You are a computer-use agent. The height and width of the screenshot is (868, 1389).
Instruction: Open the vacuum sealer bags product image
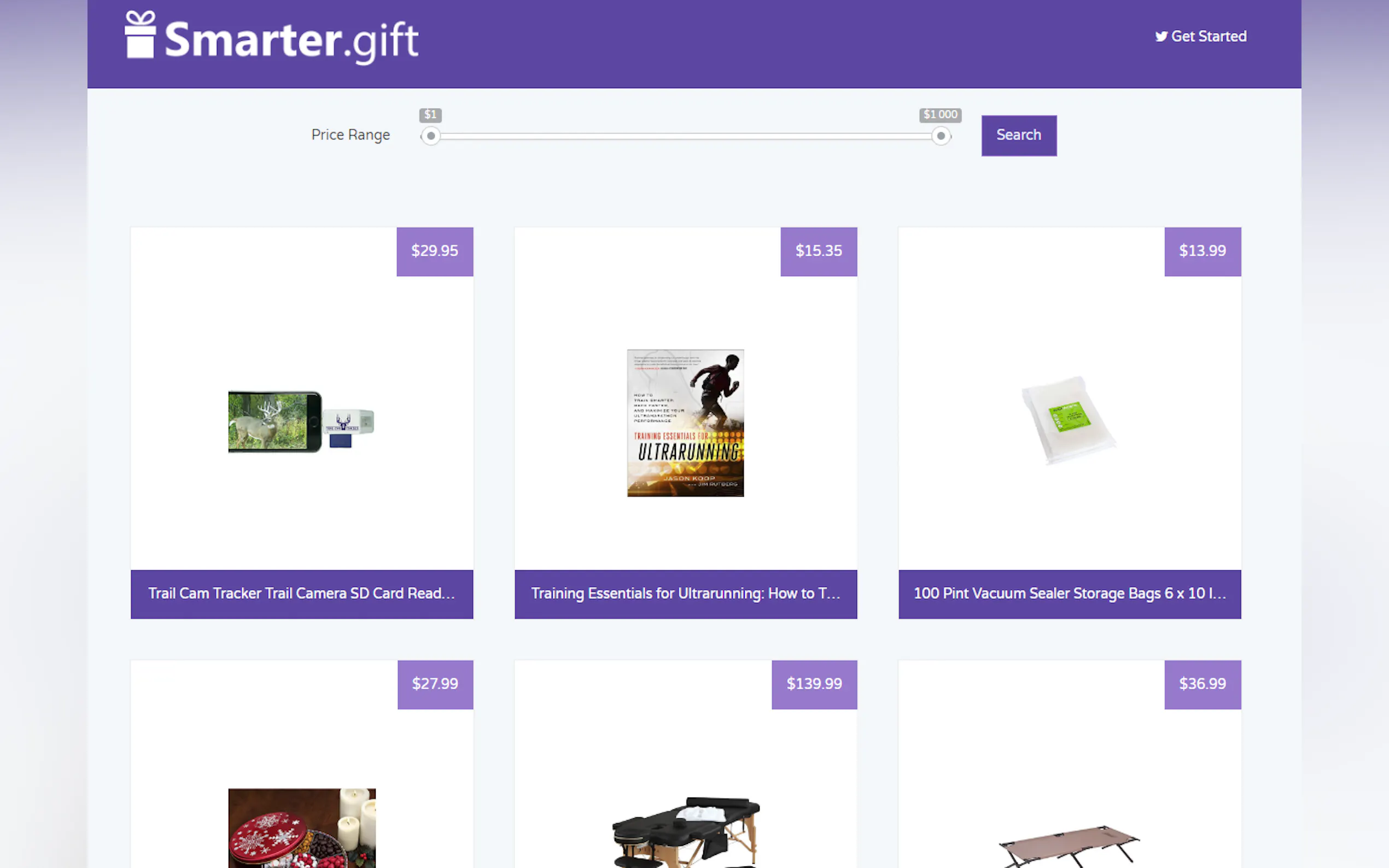click(1069, 420)
